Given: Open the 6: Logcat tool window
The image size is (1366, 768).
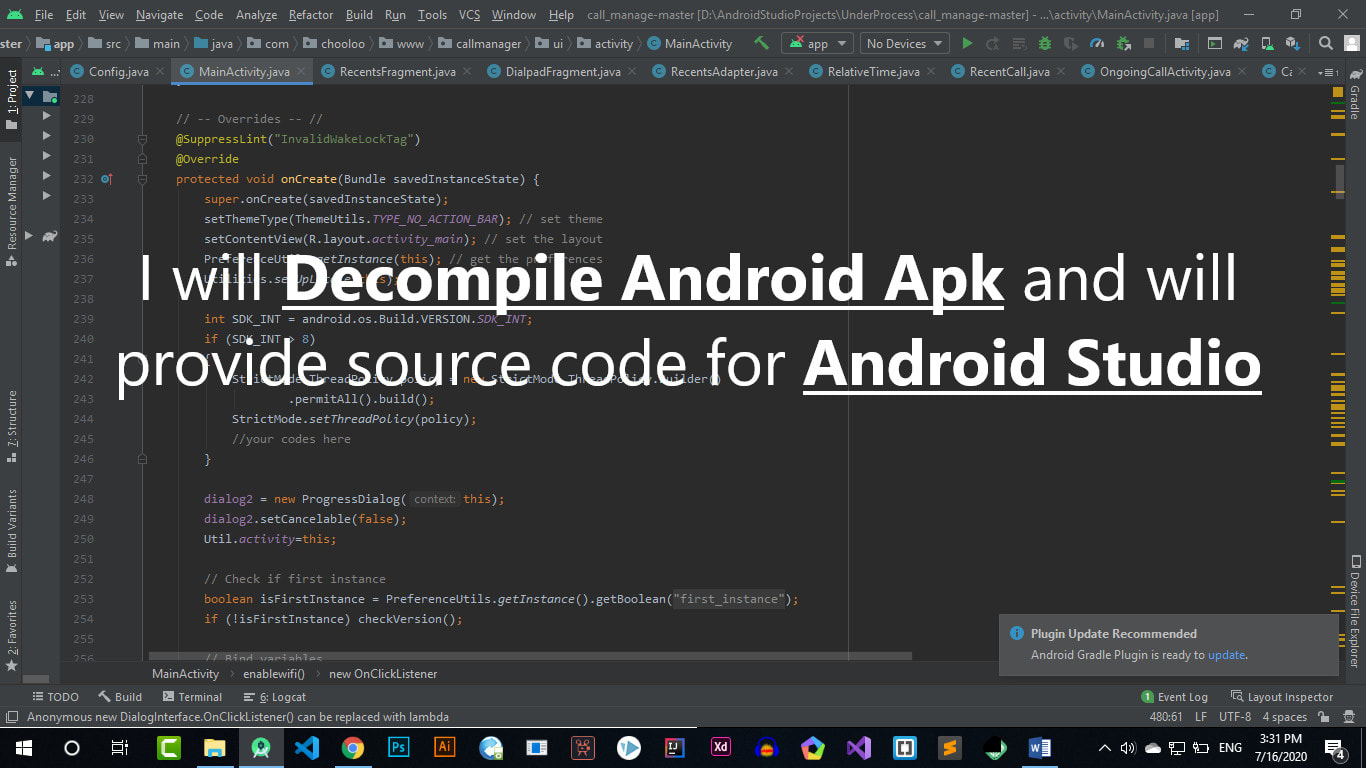Looking at the screenshot, I should coord(274,697).
